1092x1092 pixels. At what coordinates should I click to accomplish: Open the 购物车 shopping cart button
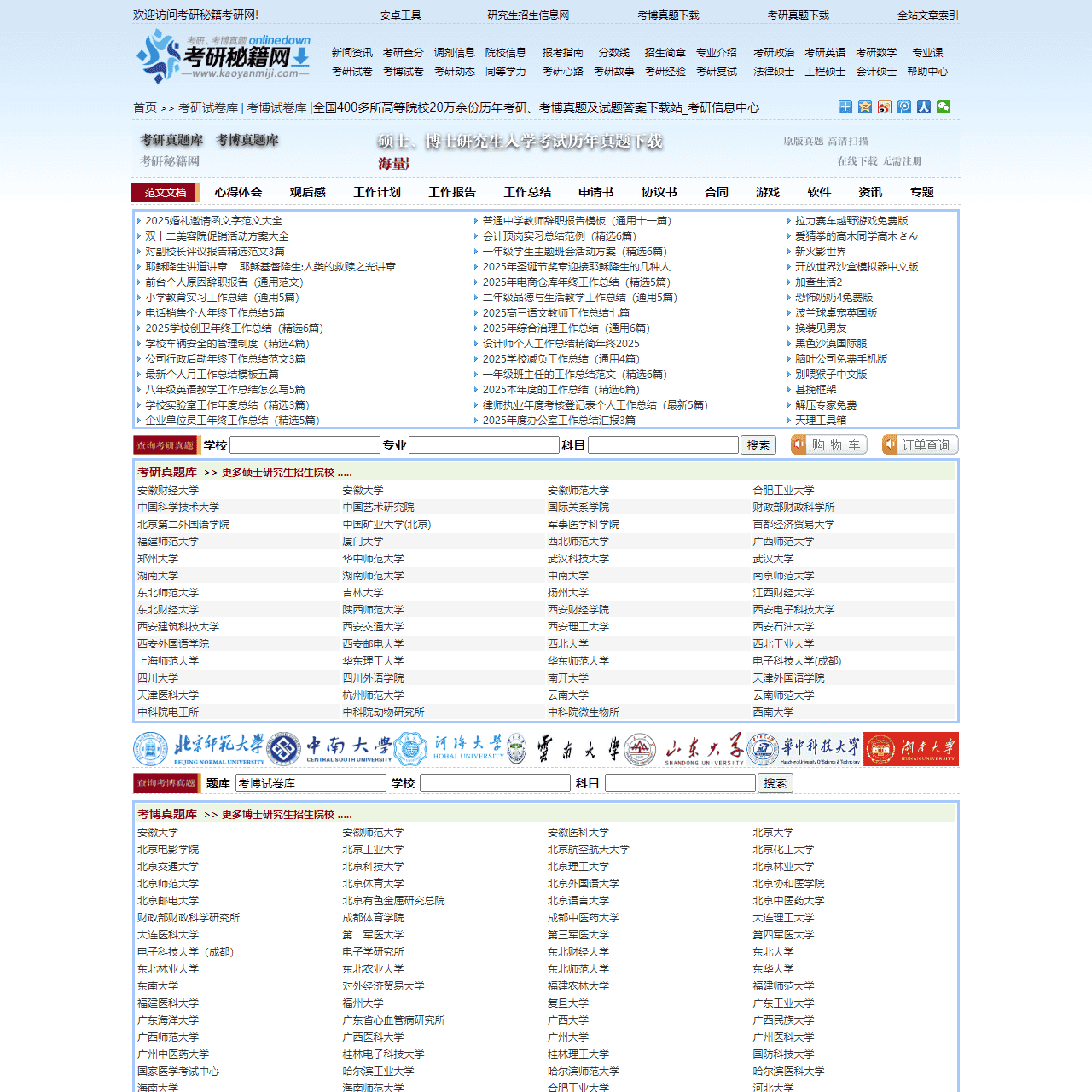pos(828,444)
